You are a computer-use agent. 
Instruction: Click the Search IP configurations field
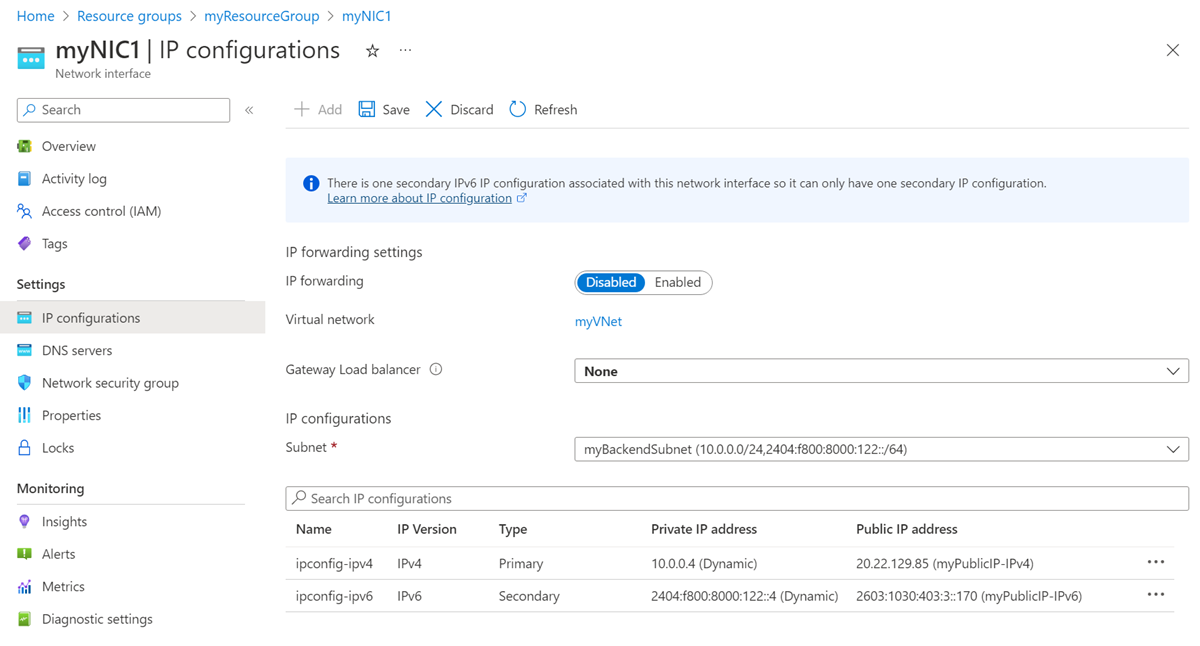737,498
